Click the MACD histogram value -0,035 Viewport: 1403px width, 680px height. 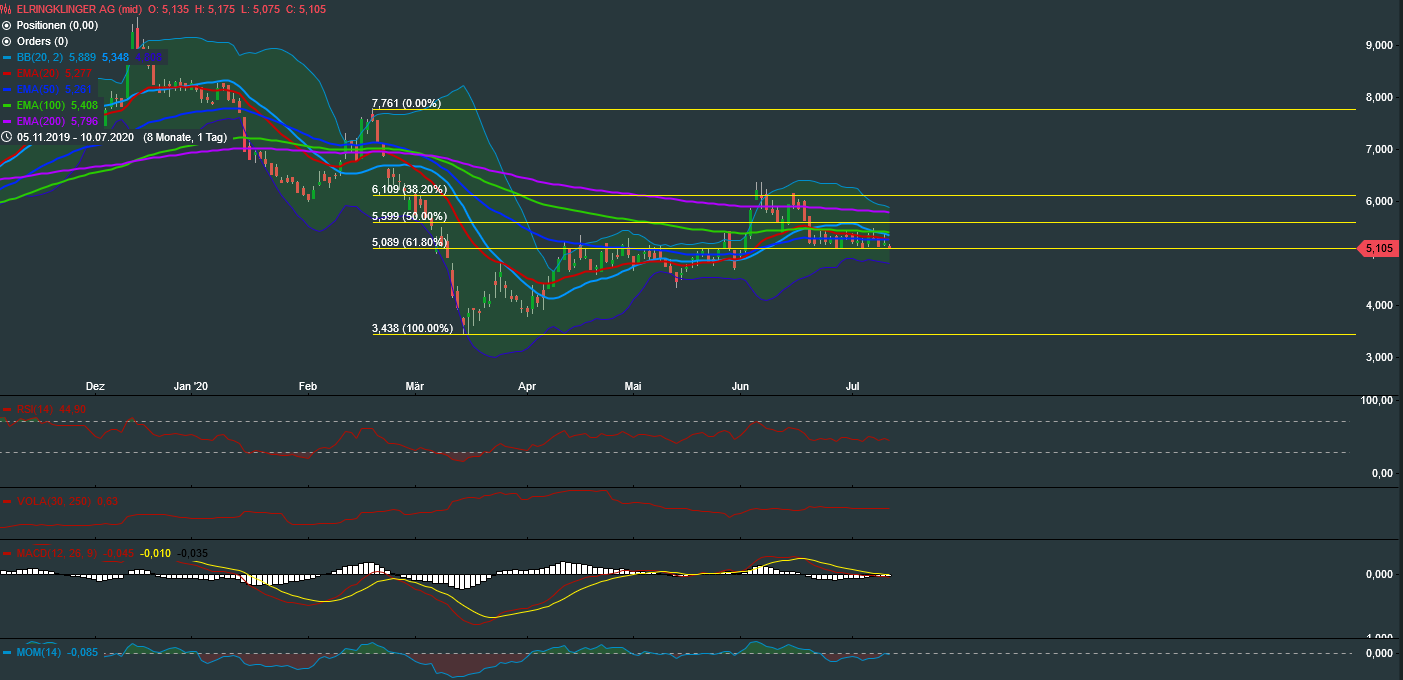point(192,553)
